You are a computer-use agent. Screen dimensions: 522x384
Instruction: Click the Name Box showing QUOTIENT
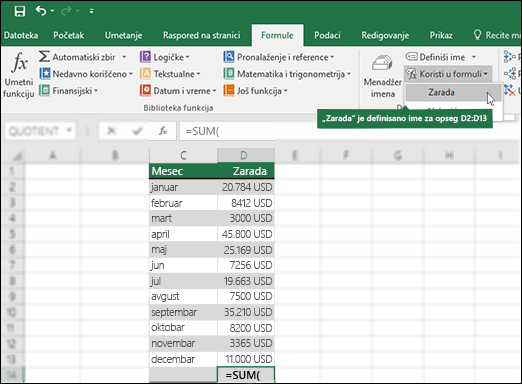(x=40, y=131)
